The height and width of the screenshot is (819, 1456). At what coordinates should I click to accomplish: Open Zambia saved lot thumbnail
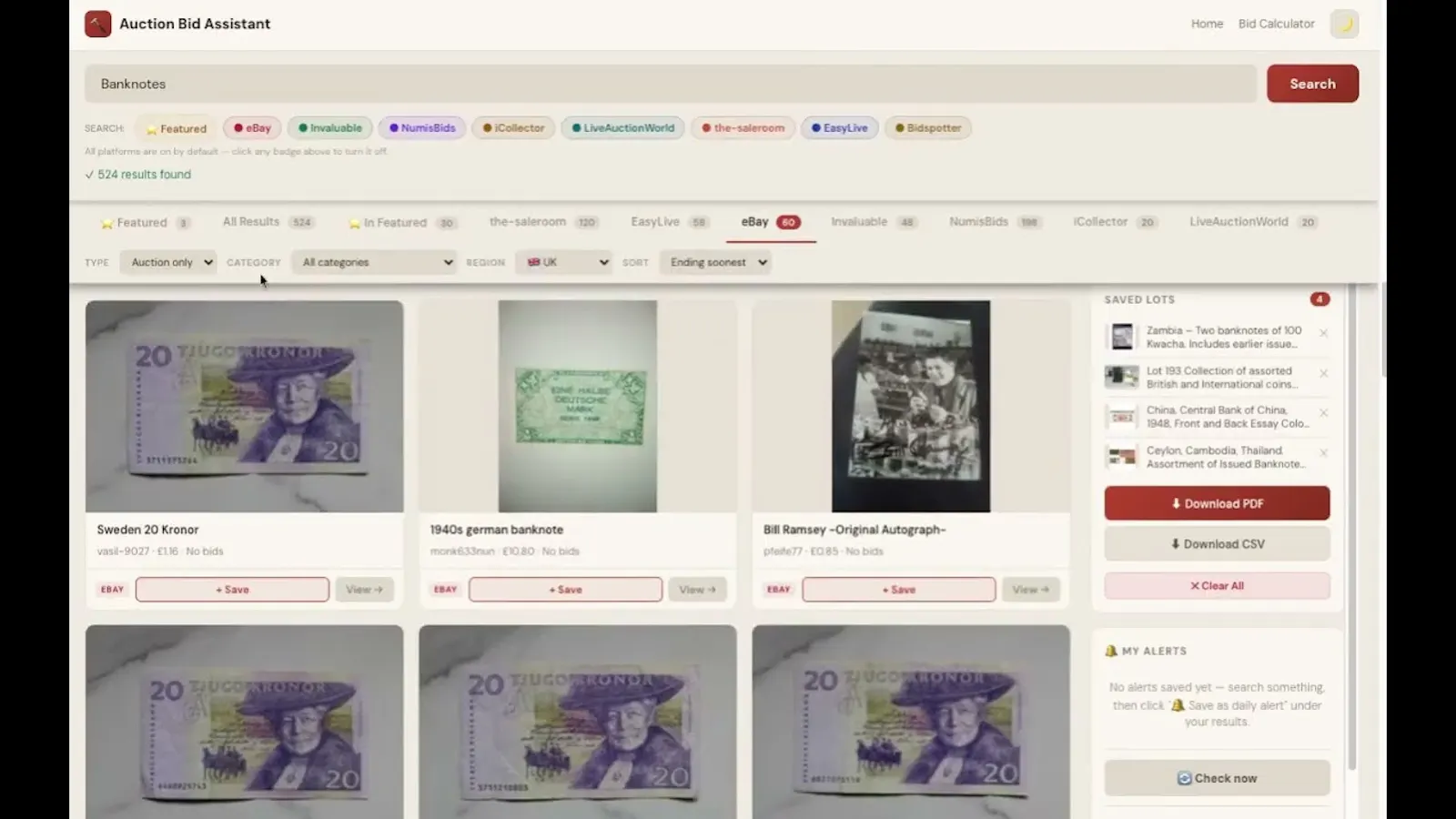1122,337
